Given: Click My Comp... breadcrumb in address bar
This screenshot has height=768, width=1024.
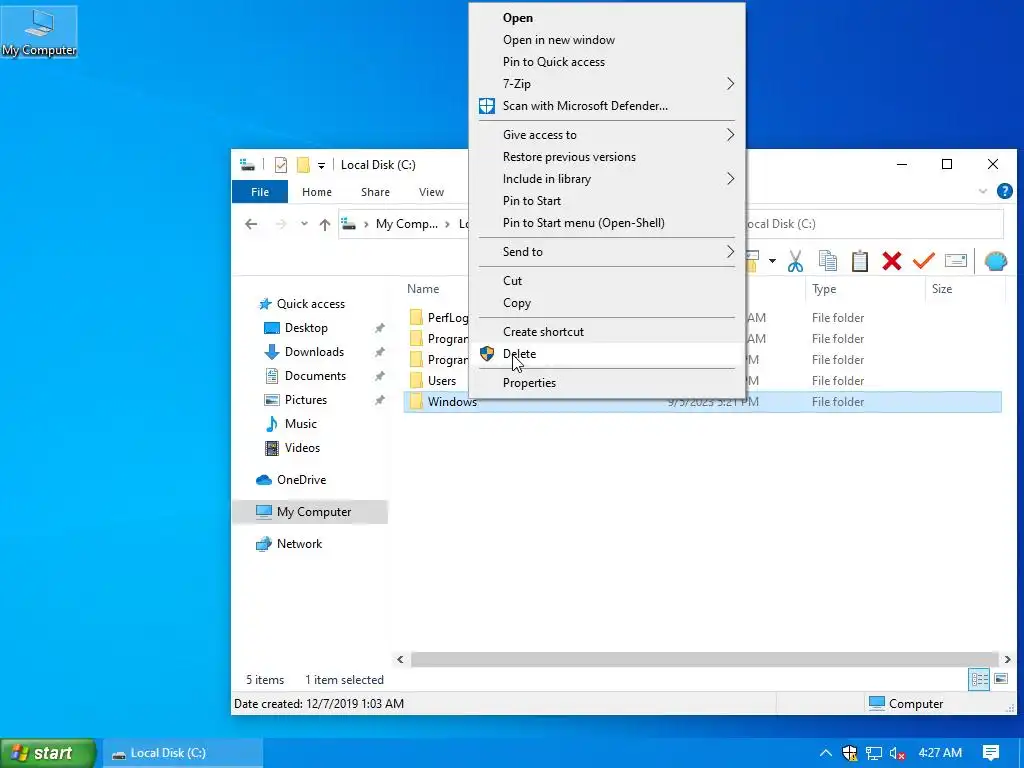Looking at the screenshot, I should [406, 224].
